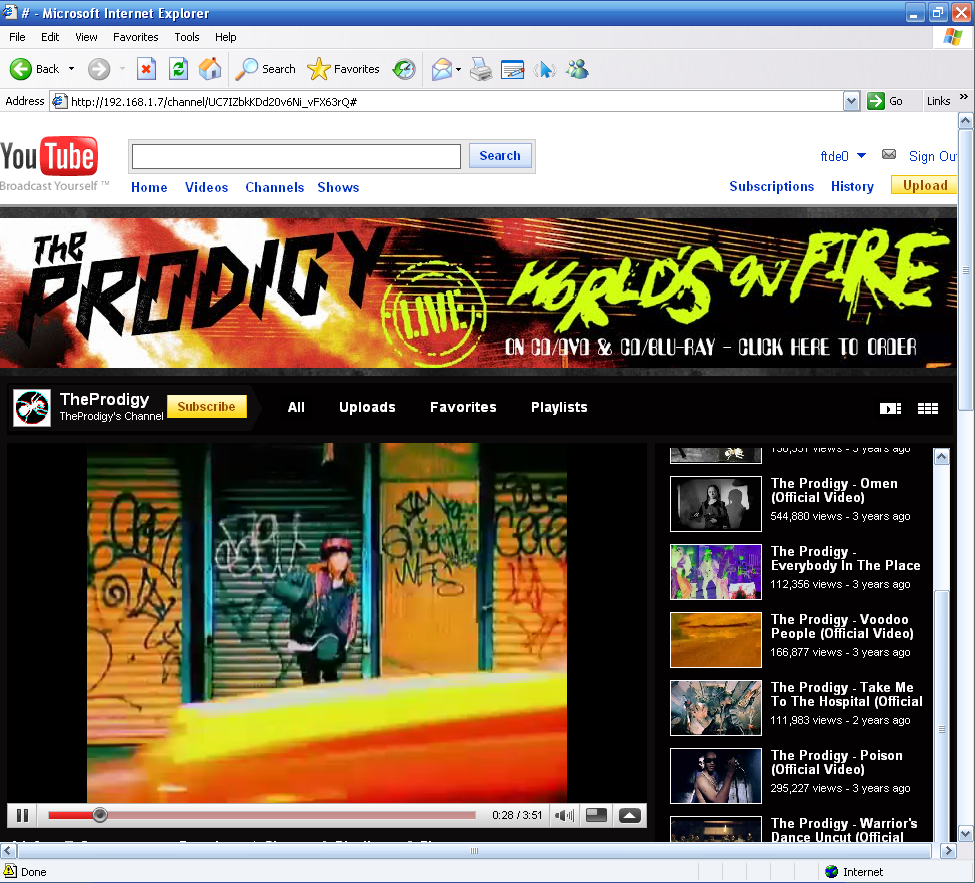The image size is (975, 883).
Task: Refresh the page with the green arrows icon
Action: pyautogui.click(x=178, y=69)
